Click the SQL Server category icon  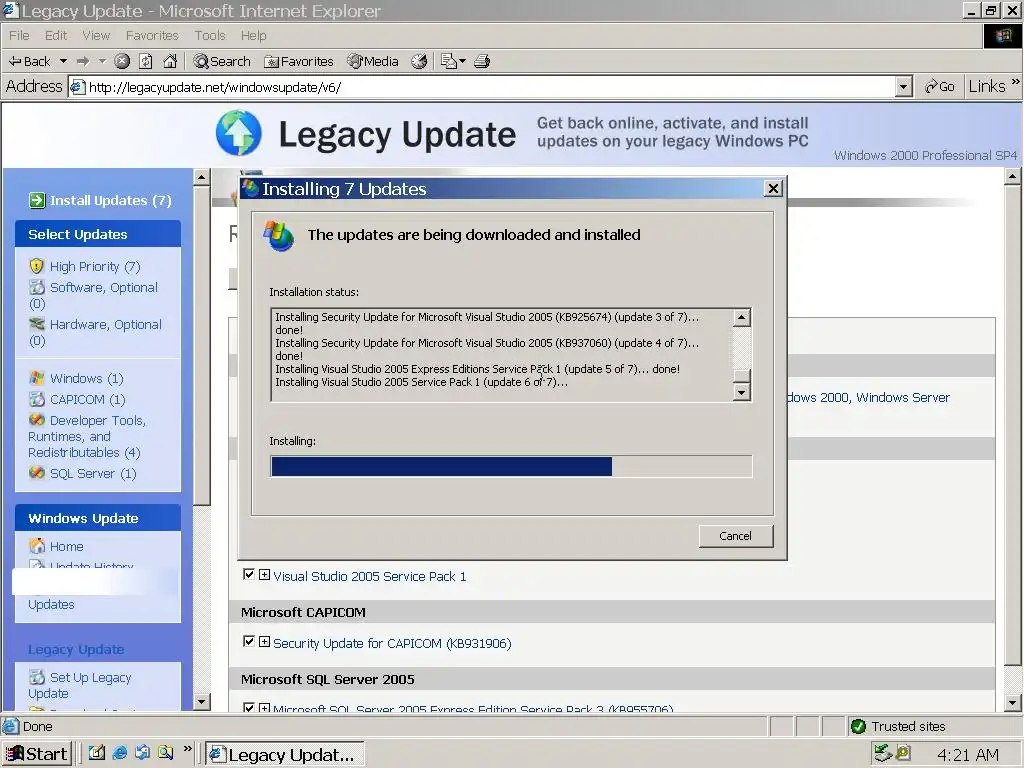[37, 473]
